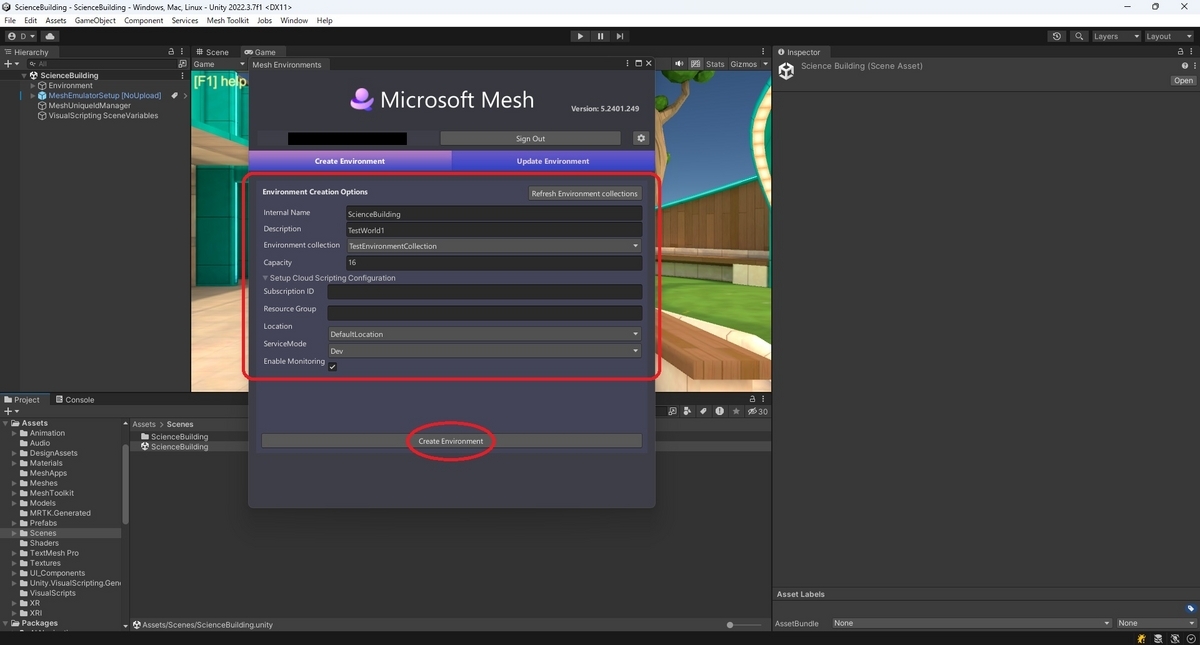Start Play mode with the Play button
The image size is (1200, 645).
pos(580,36)
